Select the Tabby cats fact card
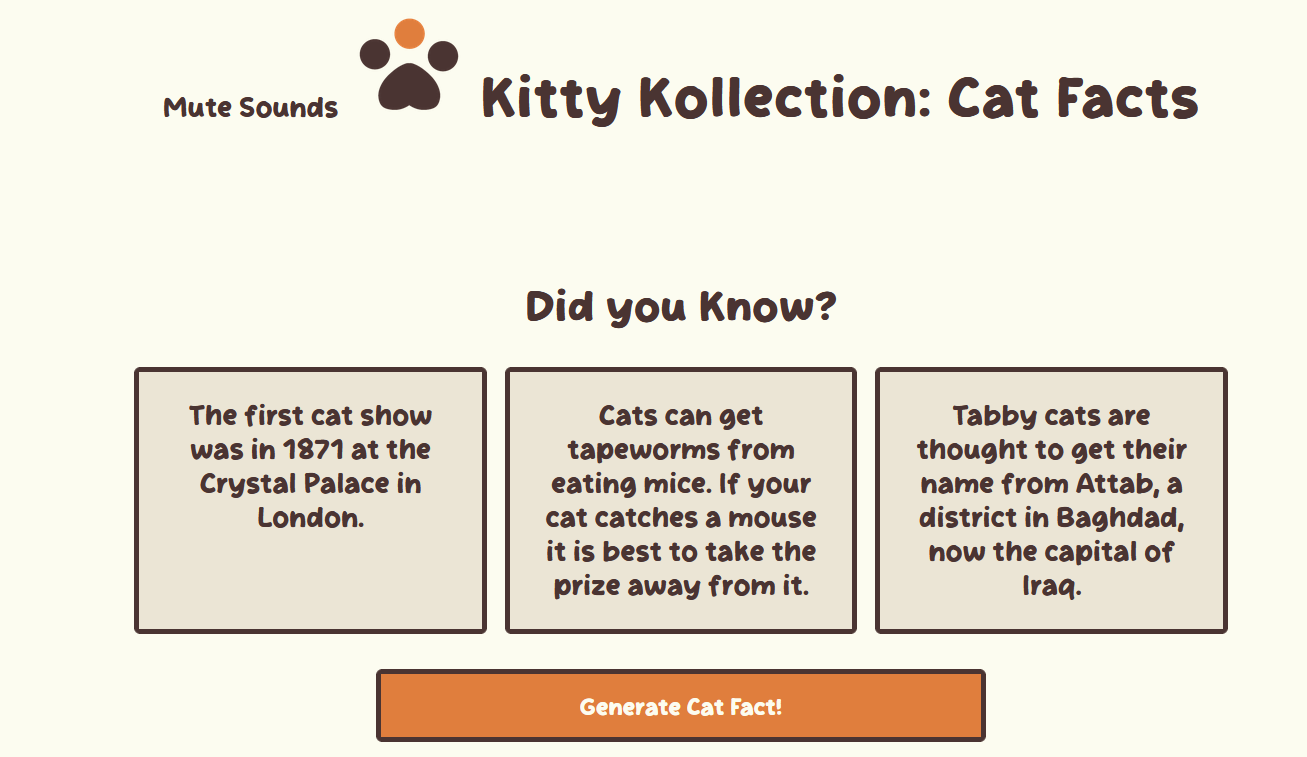This screenshot has height=757, width=1307. pos(1051,500)
